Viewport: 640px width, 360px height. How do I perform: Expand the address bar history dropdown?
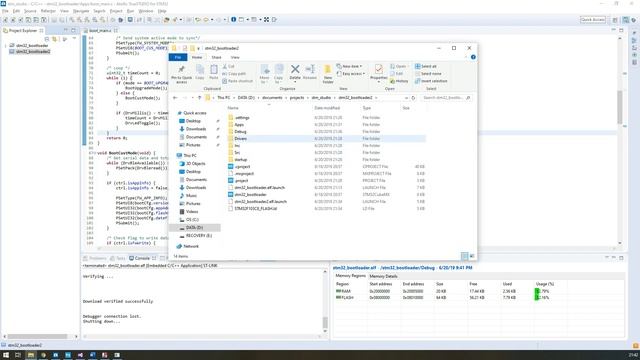tap(406, 98)
